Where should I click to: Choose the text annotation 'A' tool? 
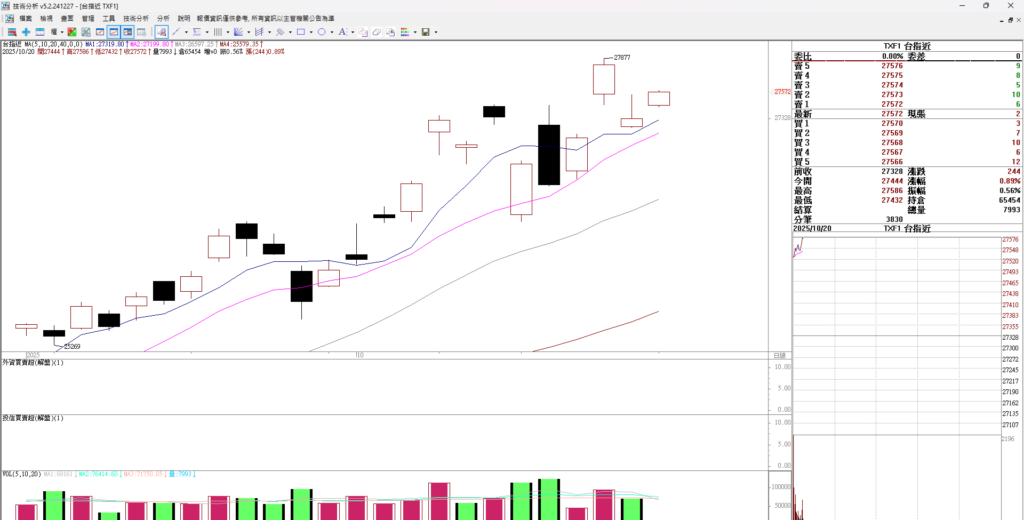pos(342,32)
